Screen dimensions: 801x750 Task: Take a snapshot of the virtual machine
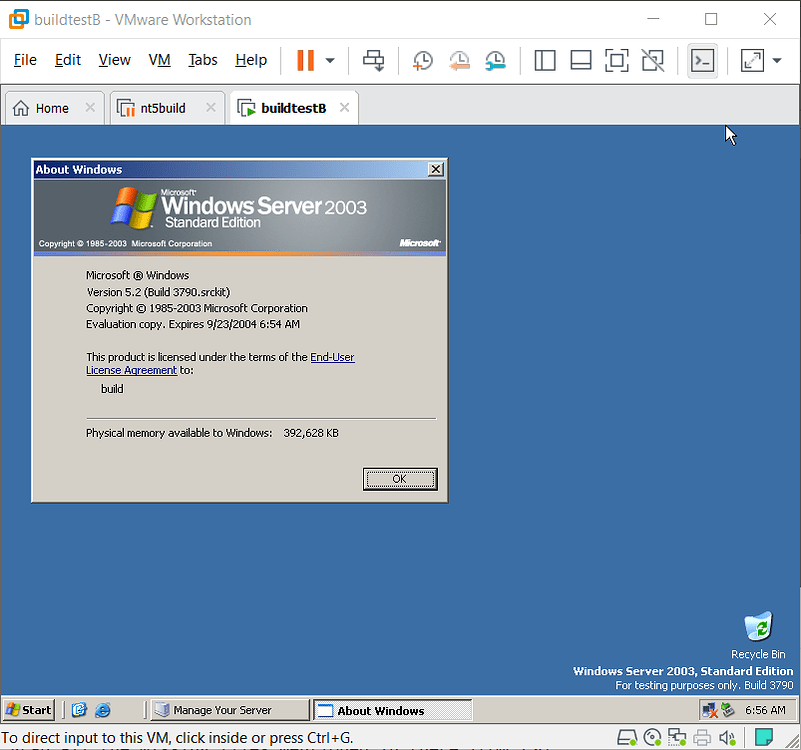[422, 61]
